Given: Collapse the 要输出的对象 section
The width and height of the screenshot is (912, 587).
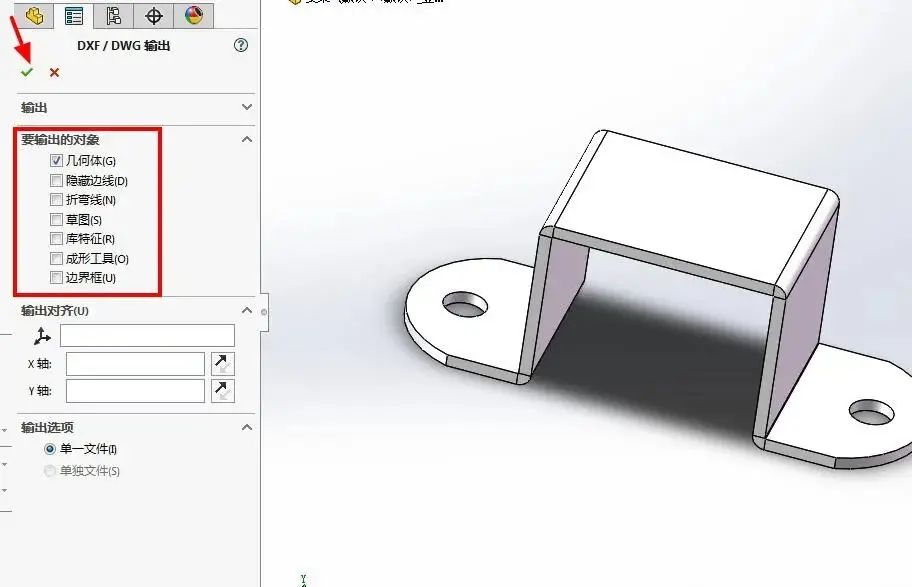Looking at the screenshot, I should 246,139.
